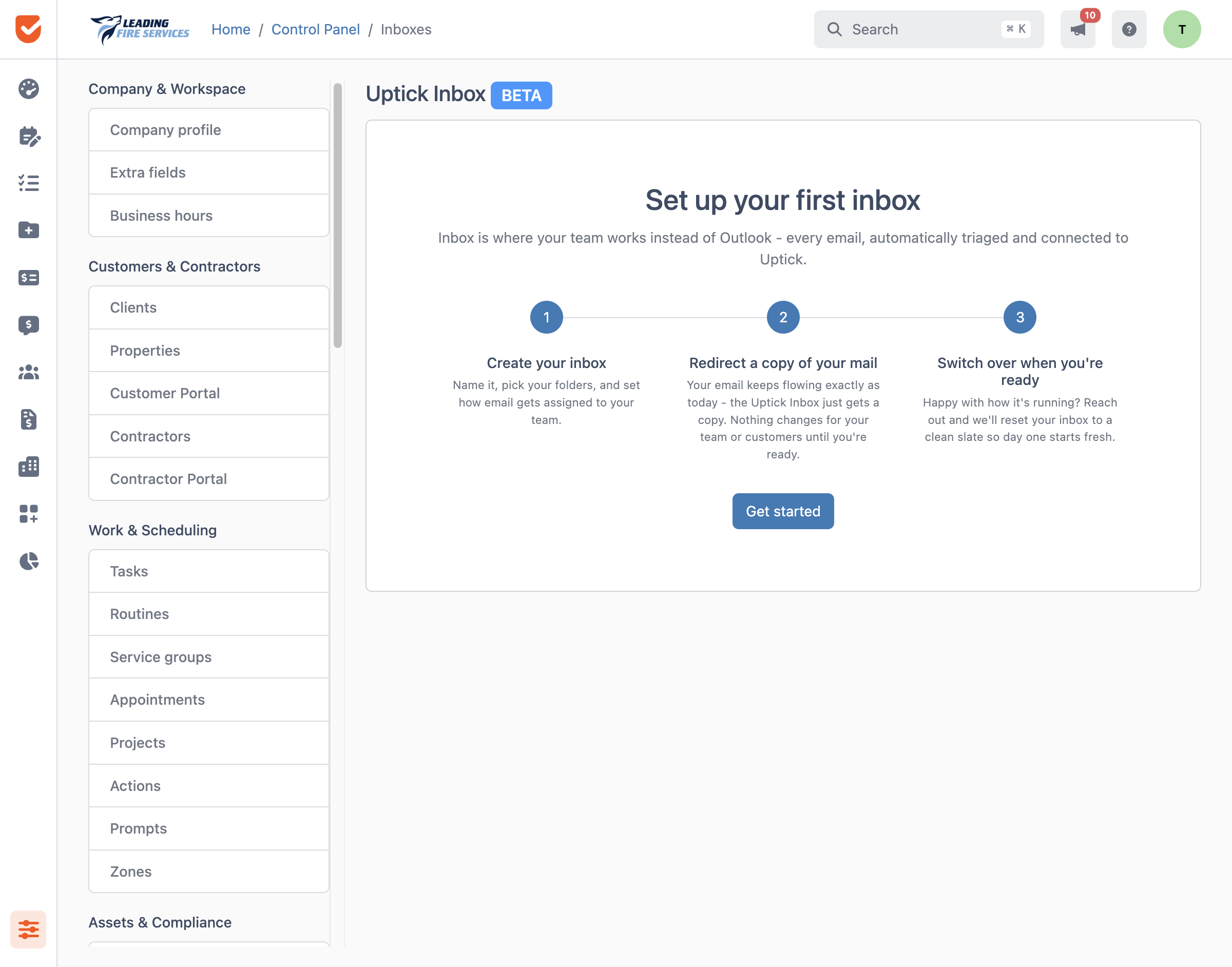Open Company profile settings

pyautogui.click(x=209, y=130)
